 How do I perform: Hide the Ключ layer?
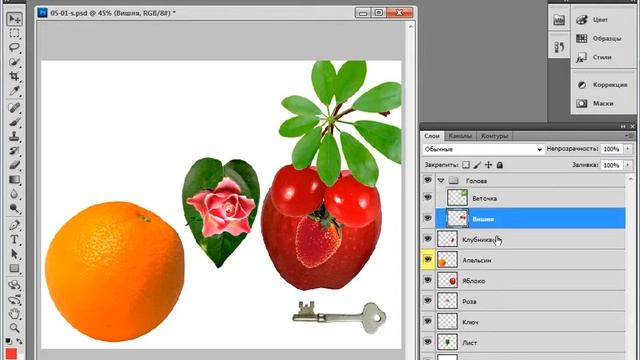pos(427,321)
